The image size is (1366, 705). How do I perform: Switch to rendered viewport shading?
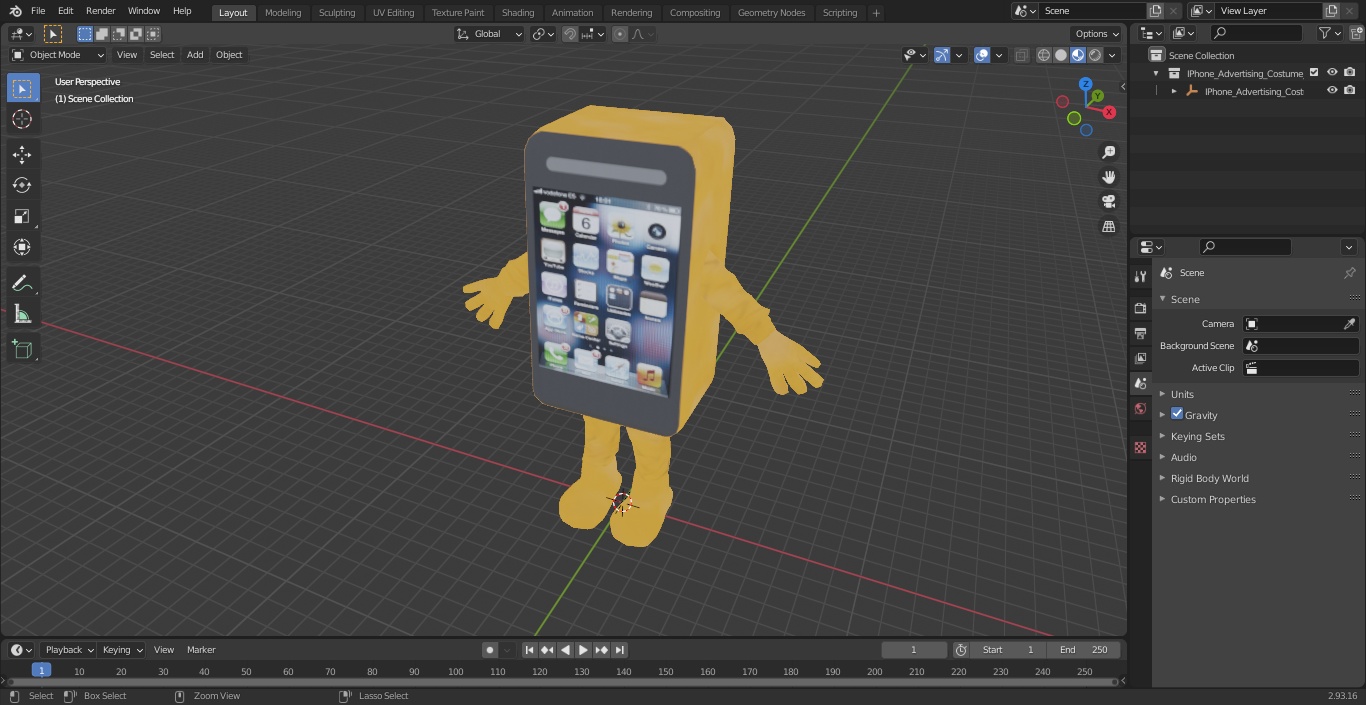click(x=1095, y=55)
